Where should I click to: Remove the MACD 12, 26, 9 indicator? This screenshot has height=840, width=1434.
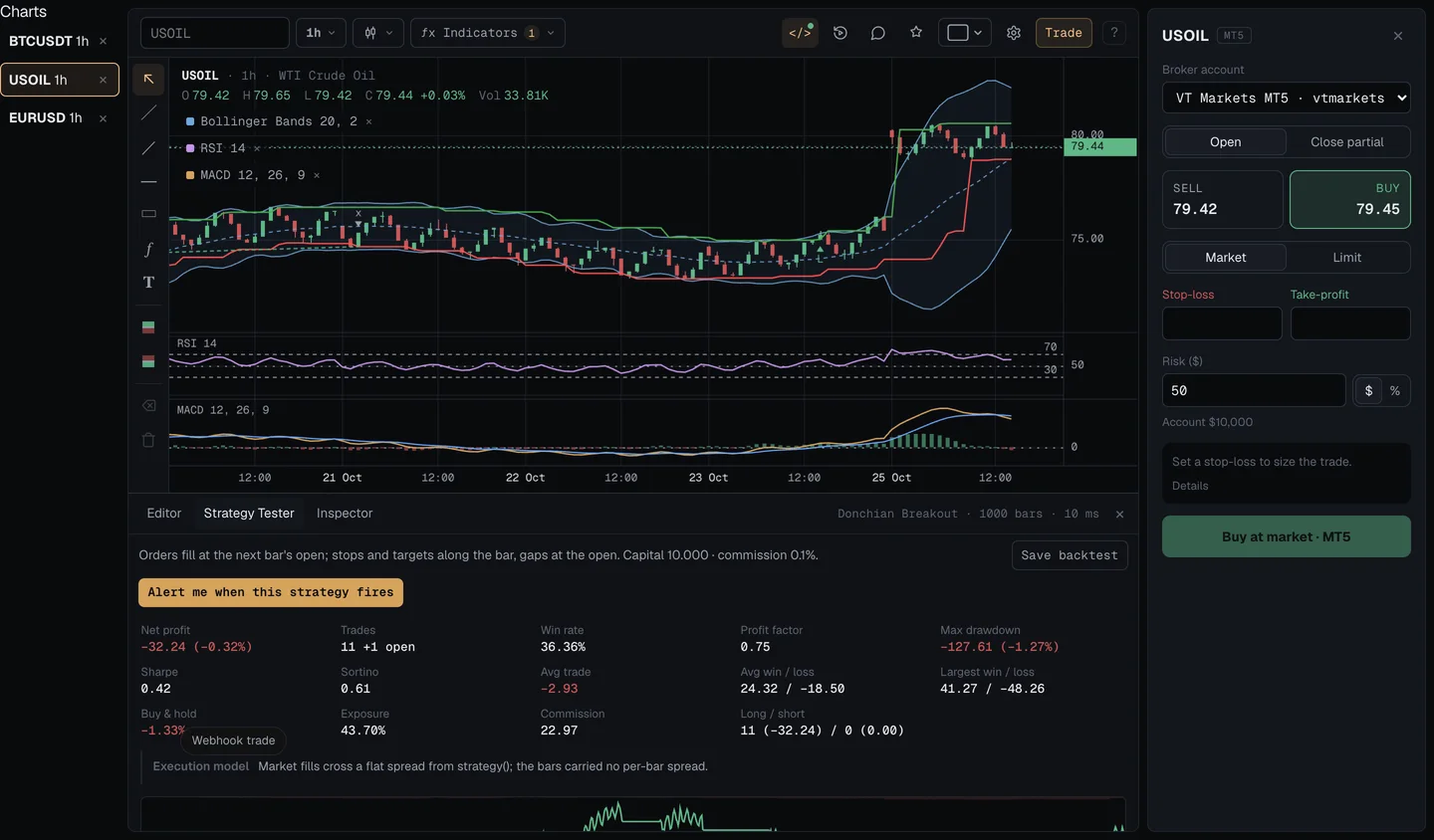click(x=317, y=175)
